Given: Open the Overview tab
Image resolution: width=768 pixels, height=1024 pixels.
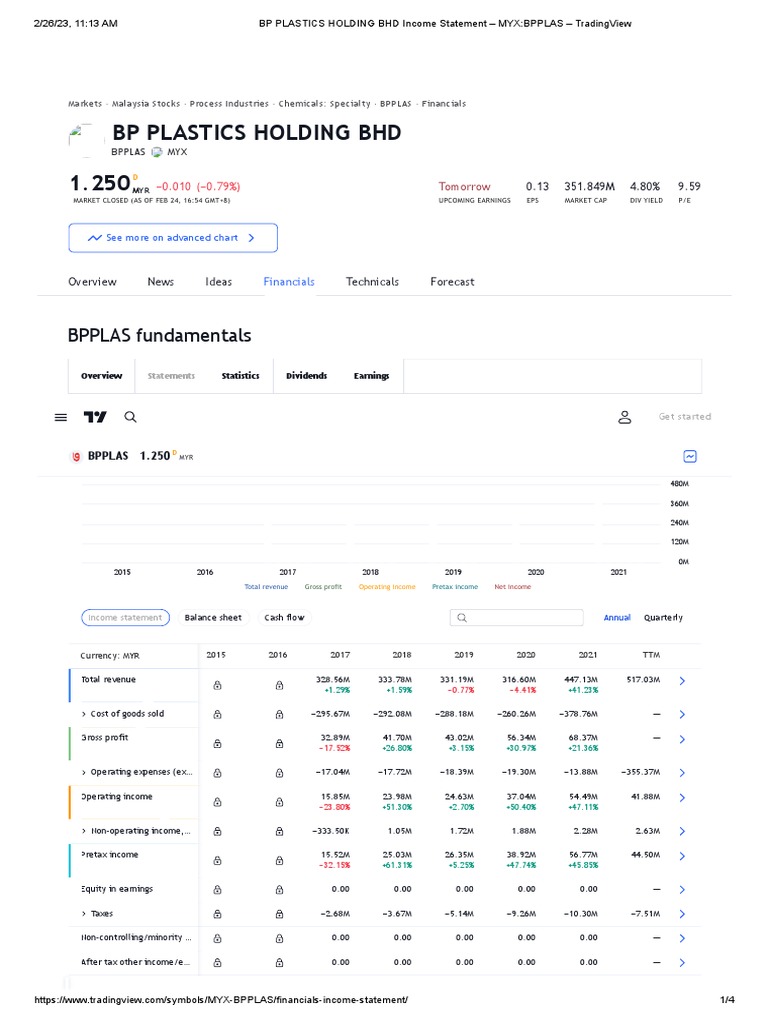Looking at the screenshot, I should coord(92,282).
